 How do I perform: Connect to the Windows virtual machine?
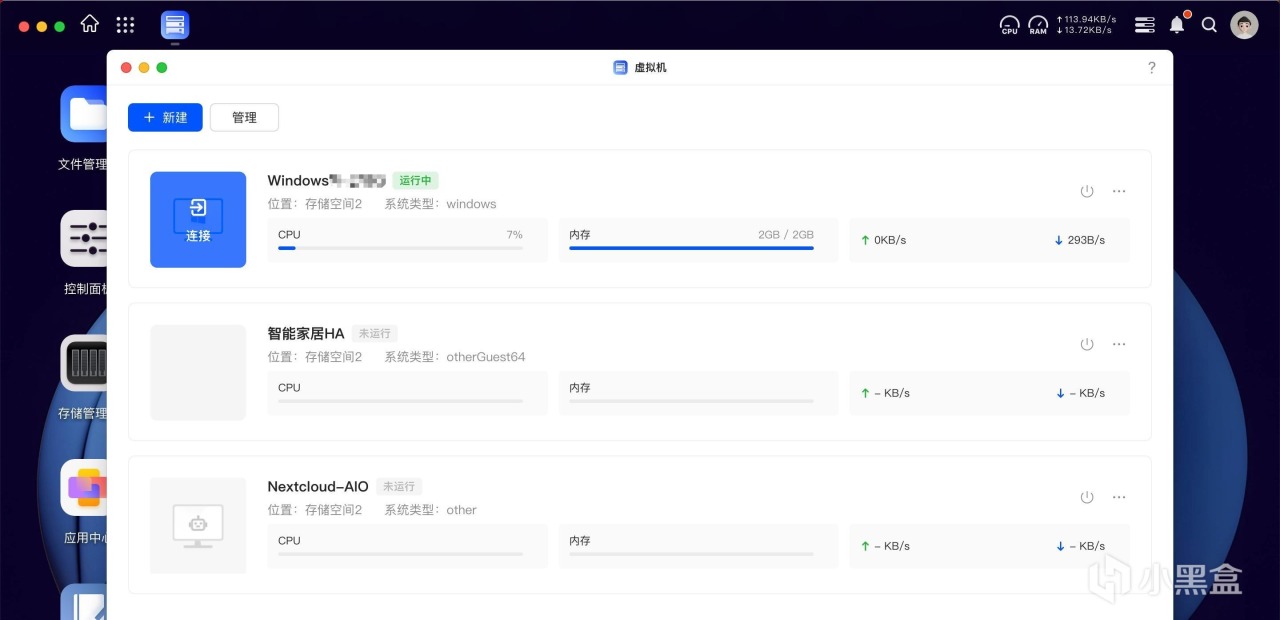pyautogui.click(x=198, y=219)
